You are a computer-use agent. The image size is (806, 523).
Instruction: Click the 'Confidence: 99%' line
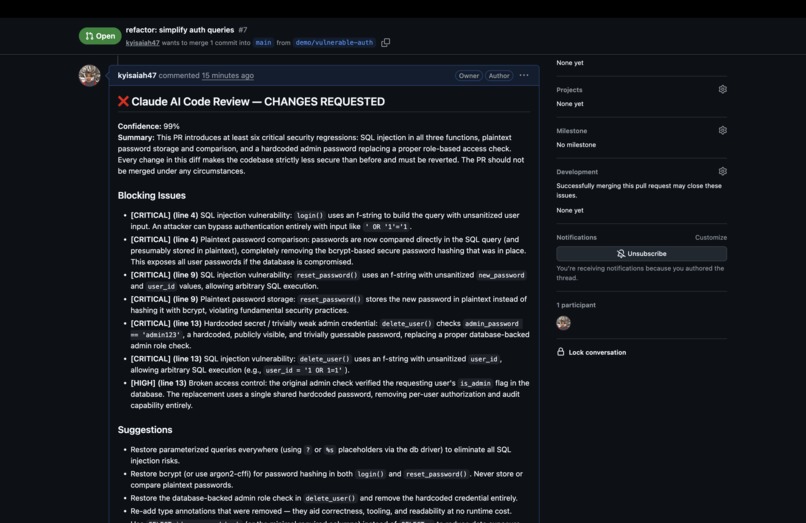pyautogui.click(x=149, y=126)
